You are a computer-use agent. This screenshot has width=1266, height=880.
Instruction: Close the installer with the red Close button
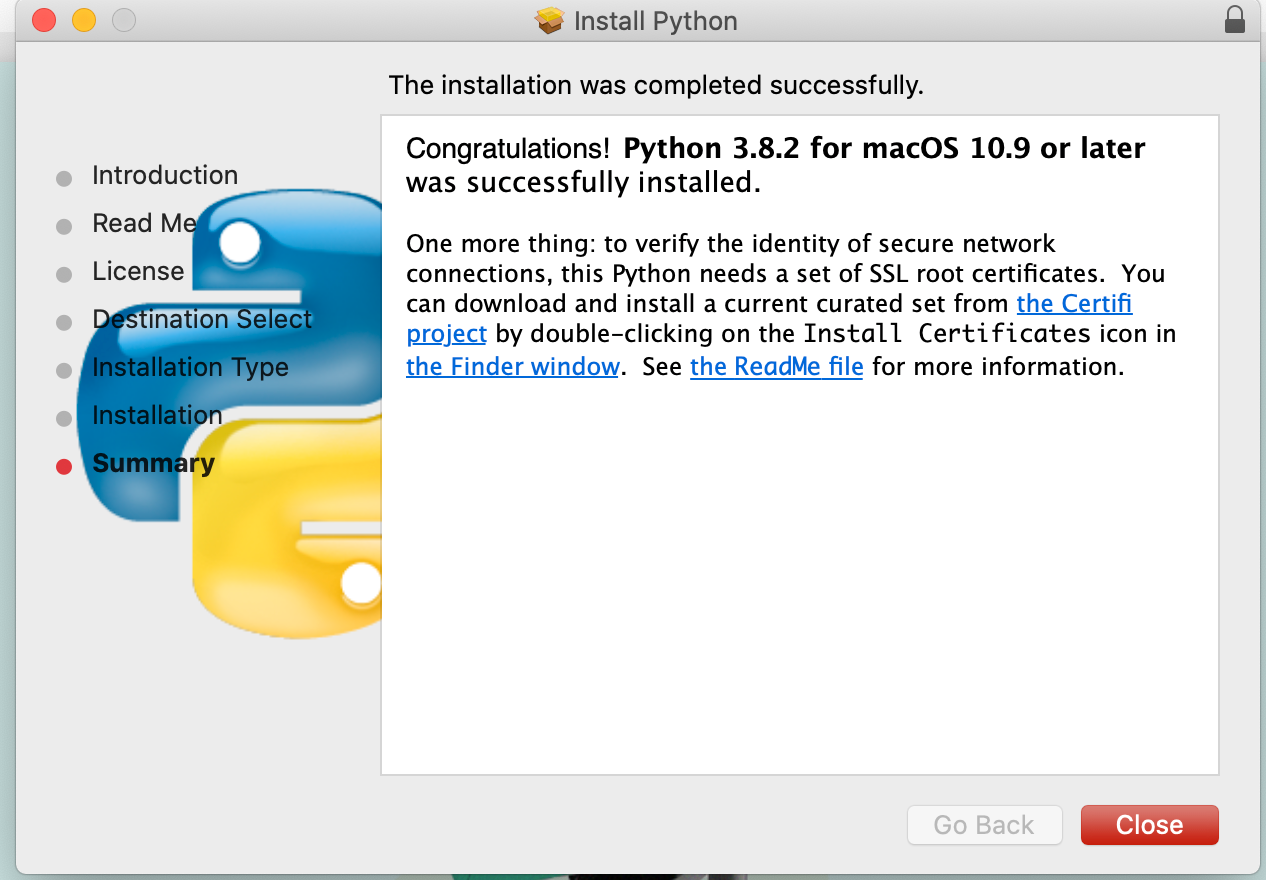1149,825
